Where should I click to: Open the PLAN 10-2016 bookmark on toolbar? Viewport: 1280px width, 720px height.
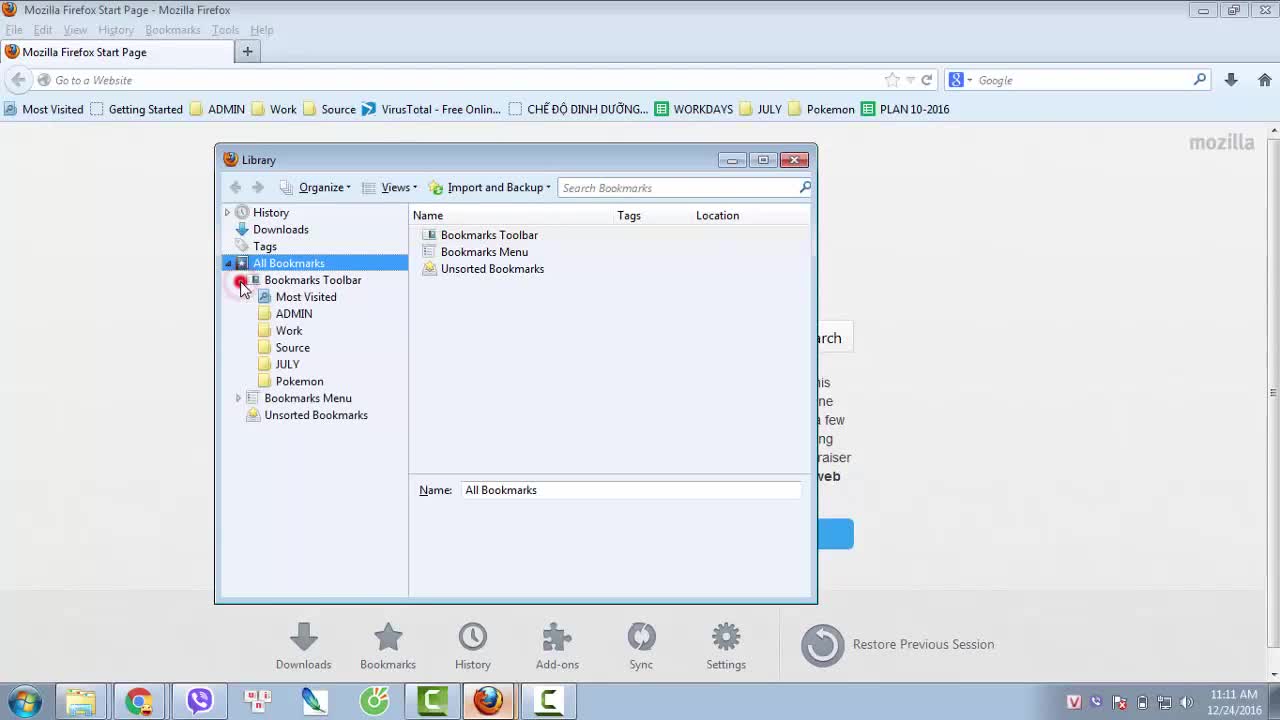click(905, 109)
